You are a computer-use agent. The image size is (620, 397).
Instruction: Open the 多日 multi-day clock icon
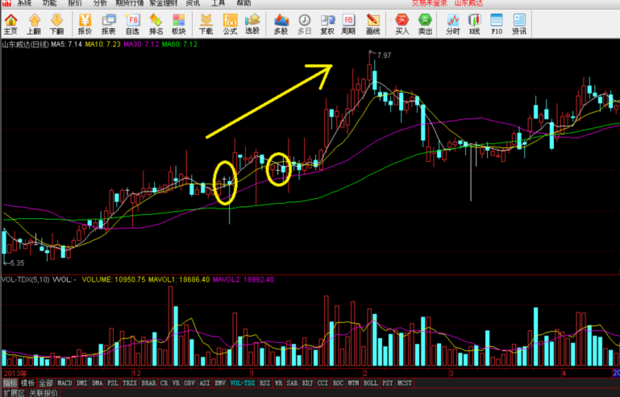[x=304, y=24]
